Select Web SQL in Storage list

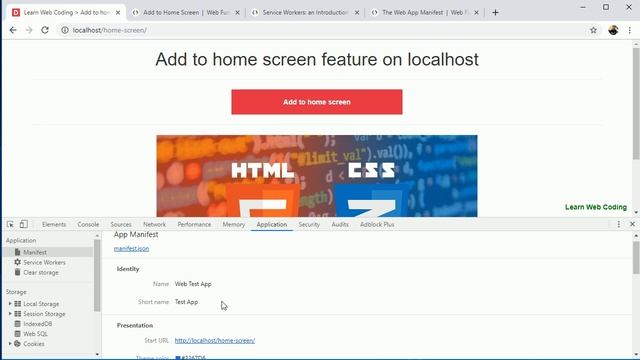coord(36,334)
